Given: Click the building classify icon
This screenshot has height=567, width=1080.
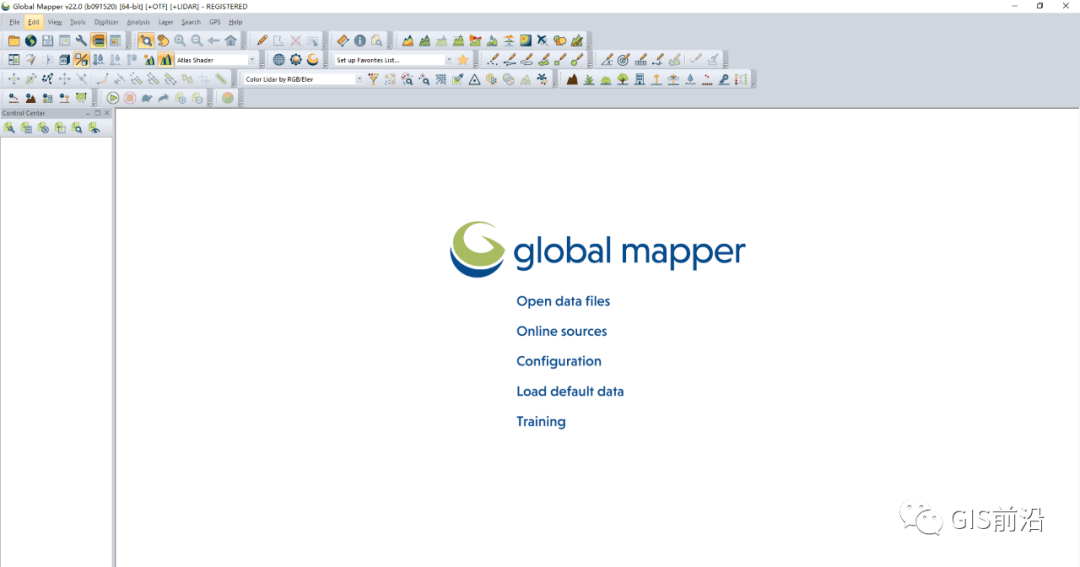Looking at the screenshot, I should click(x=640, y=79).
